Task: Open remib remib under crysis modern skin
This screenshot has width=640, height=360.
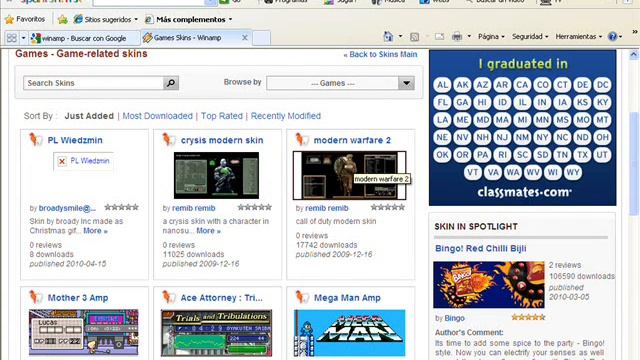Action: 193,208
